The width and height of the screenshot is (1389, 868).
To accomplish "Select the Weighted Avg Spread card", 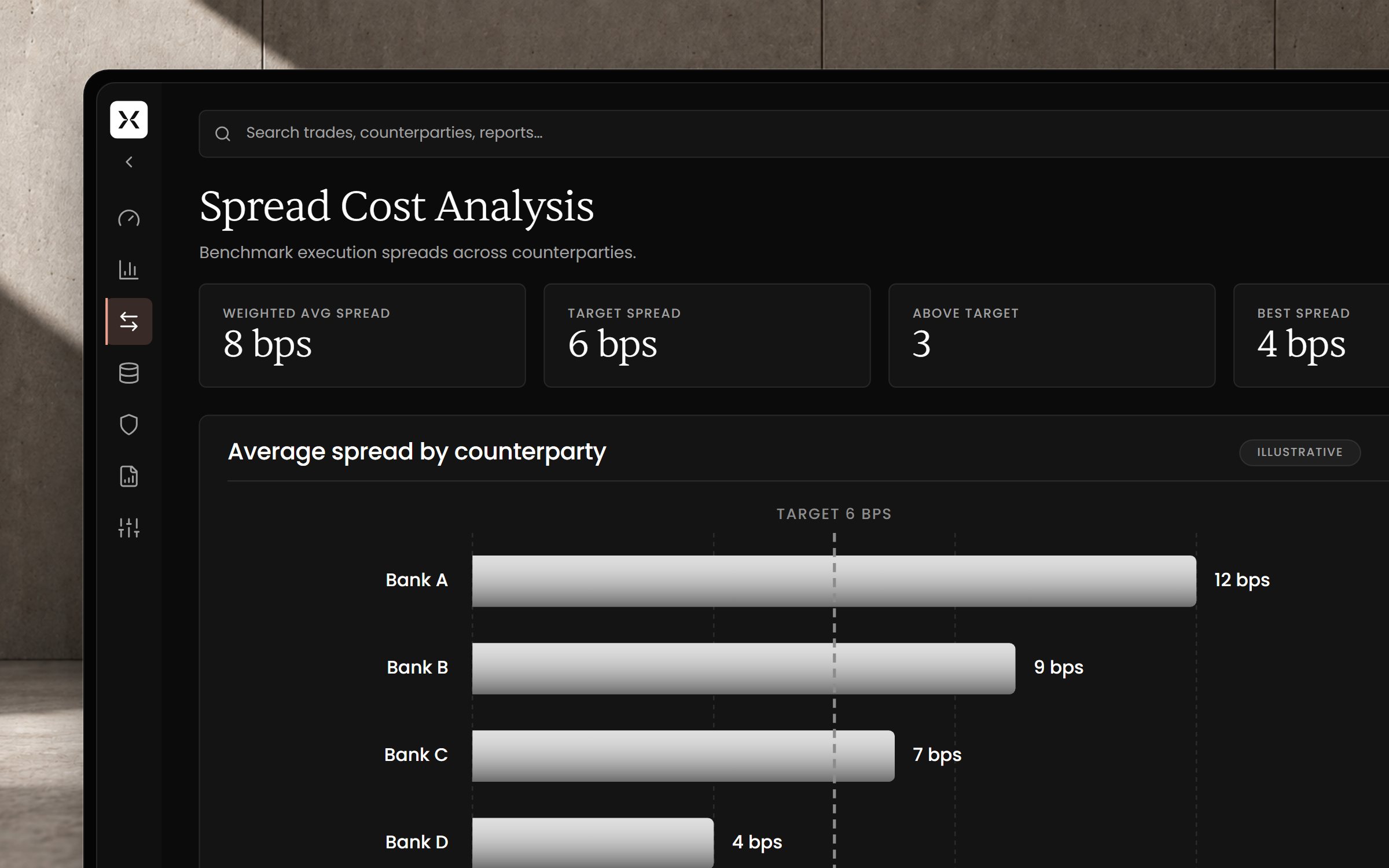I will [362, 335].
